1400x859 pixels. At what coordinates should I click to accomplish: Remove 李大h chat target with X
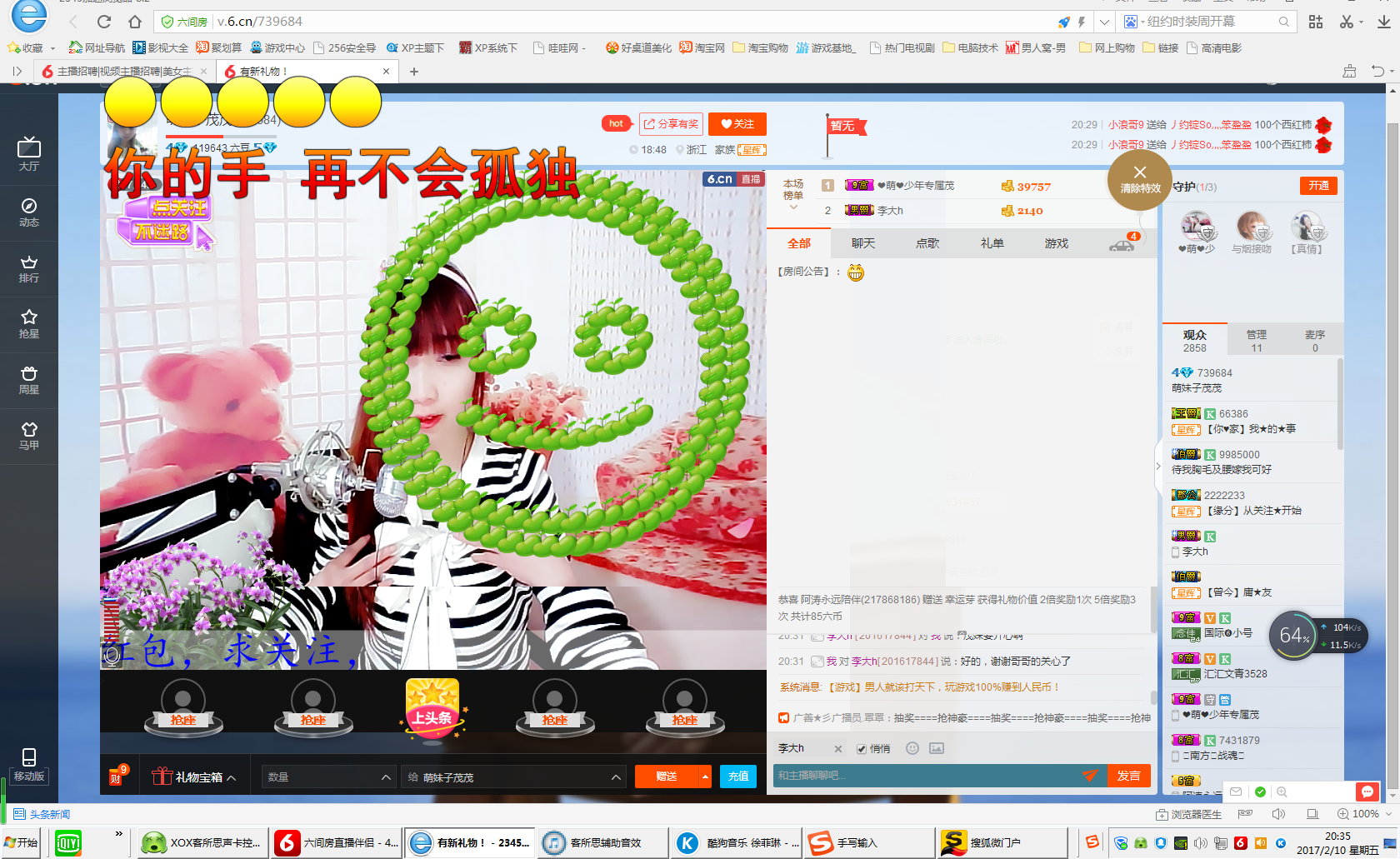[x=838, y=749]
